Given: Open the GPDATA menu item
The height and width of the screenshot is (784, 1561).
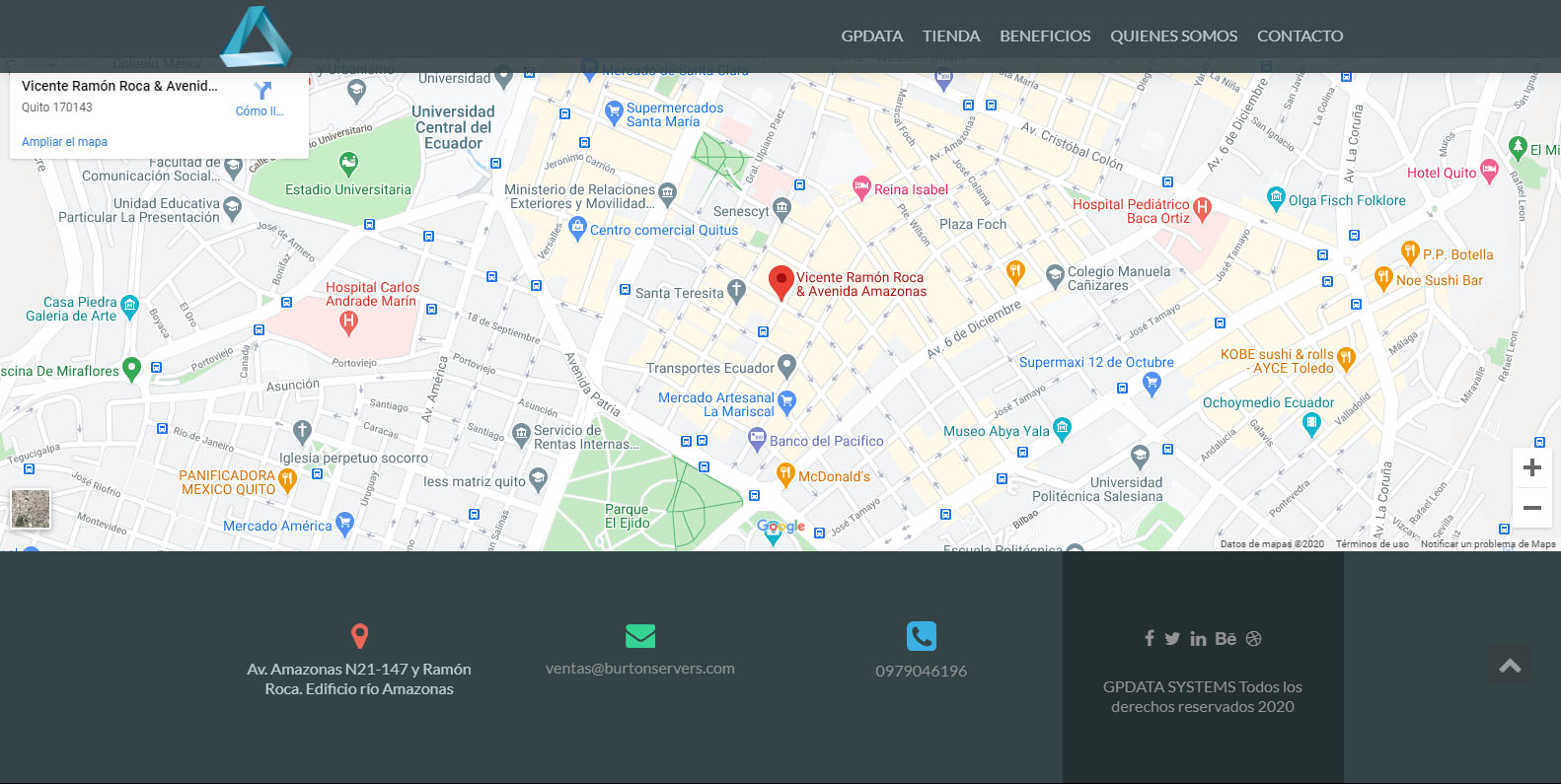Looking at the screenshot, I should coord(871,36).
